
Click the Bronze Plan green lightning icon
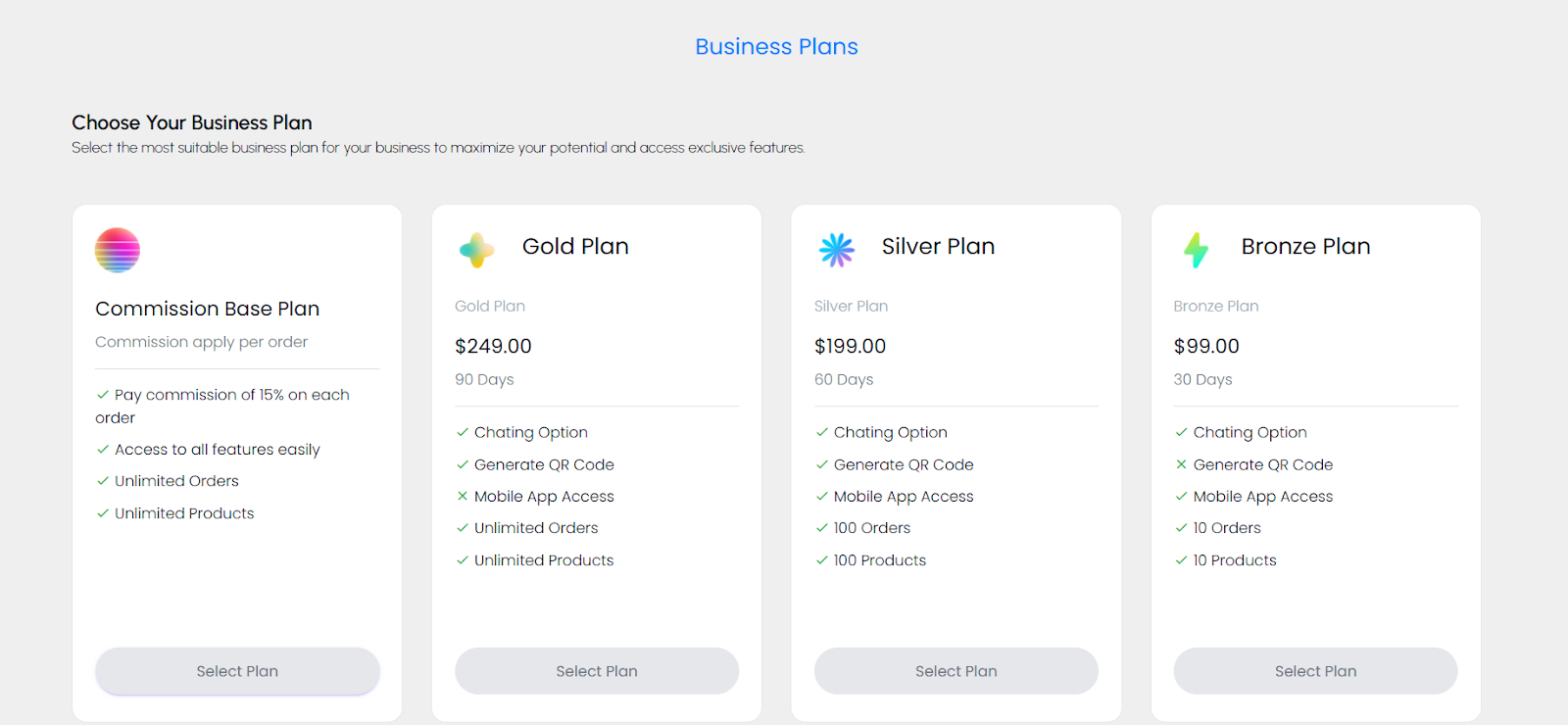[x=1196, y=250]
